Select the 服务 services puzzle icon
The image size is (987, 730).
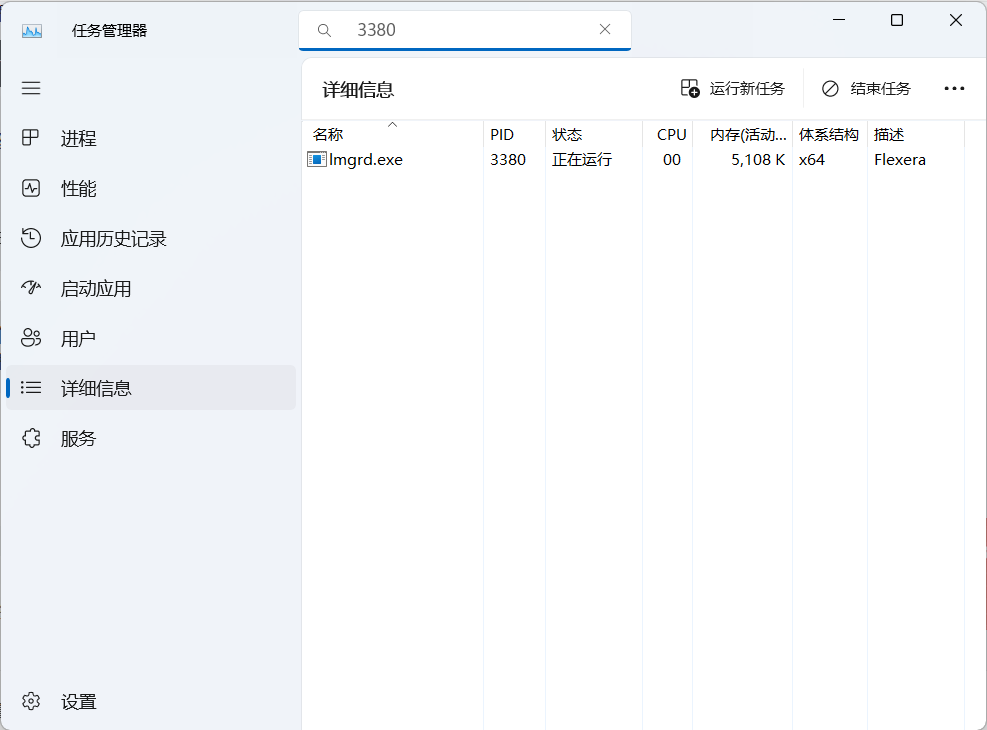(x=31, y=438)
